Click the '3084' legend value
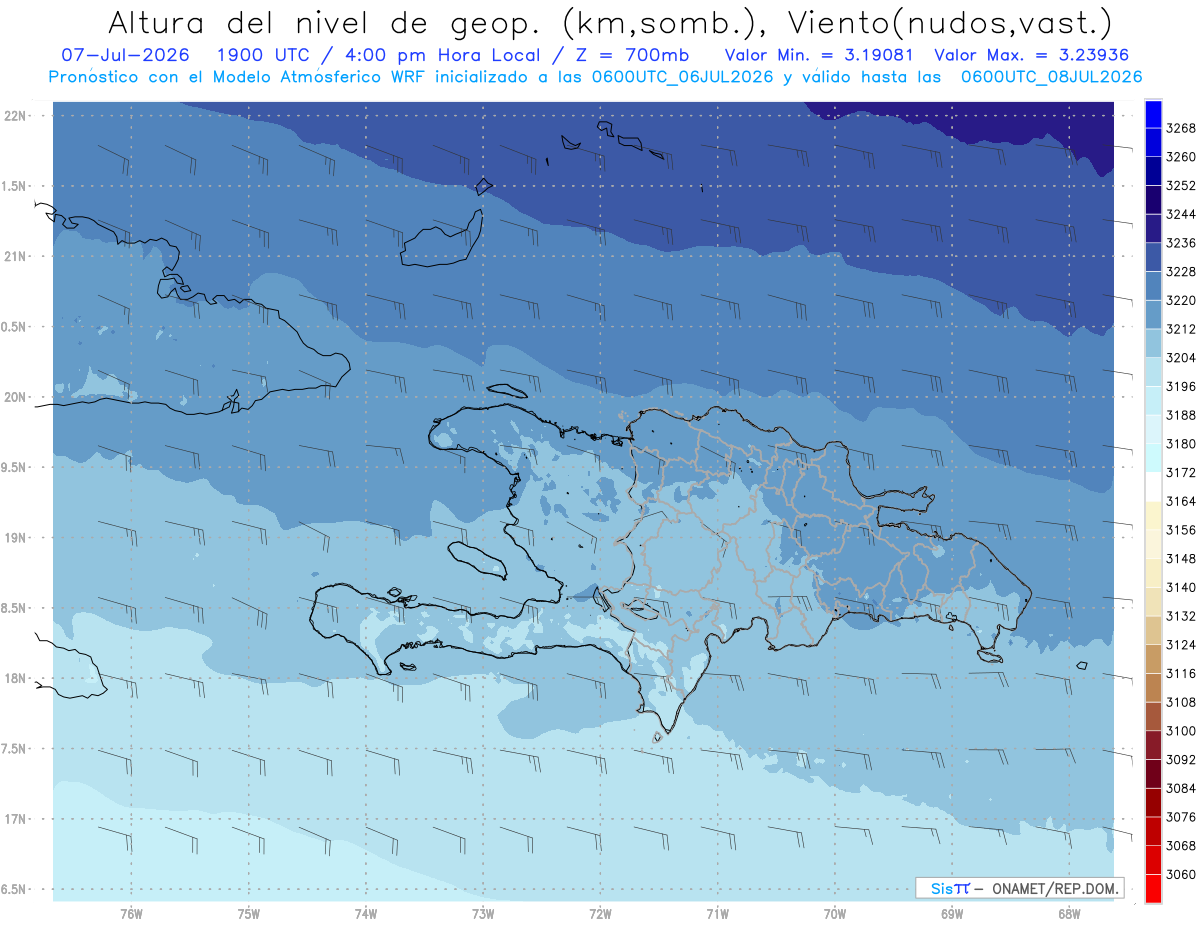The width and height of the screenshot is (1200, 927). (x=1181, y=789)
